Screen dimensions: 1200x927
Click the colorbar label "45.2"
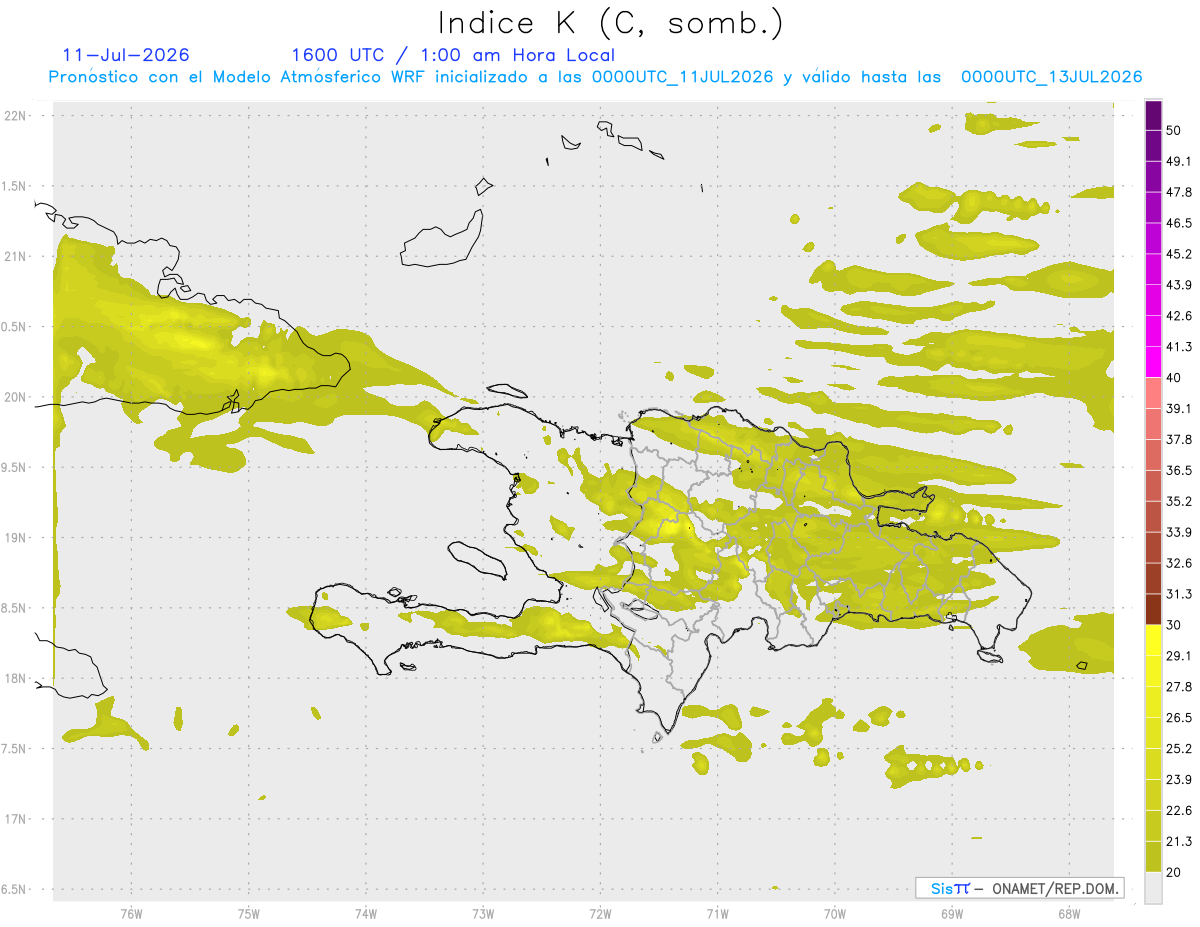click(1179, 255)
